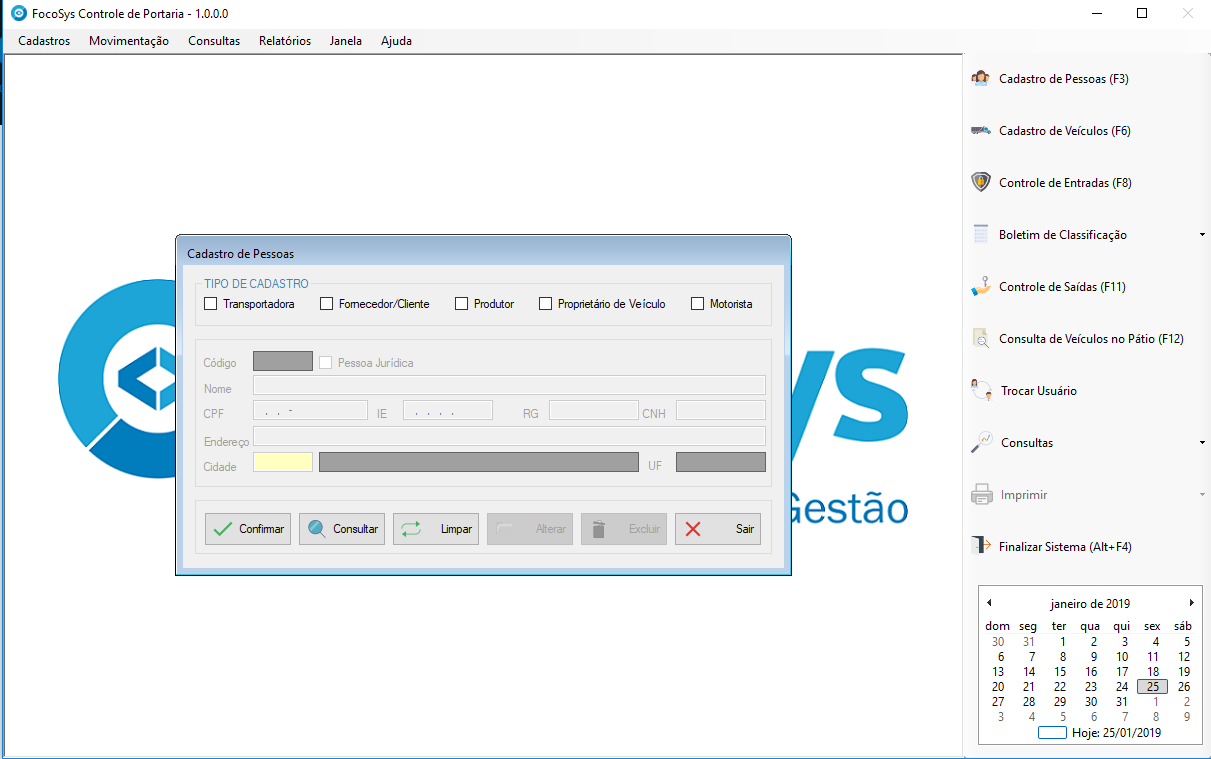This screenshot has width=1211, height=759.
Task: Check the Produtor checkbox
Action: pyautogui.click(x=461, y=304)
